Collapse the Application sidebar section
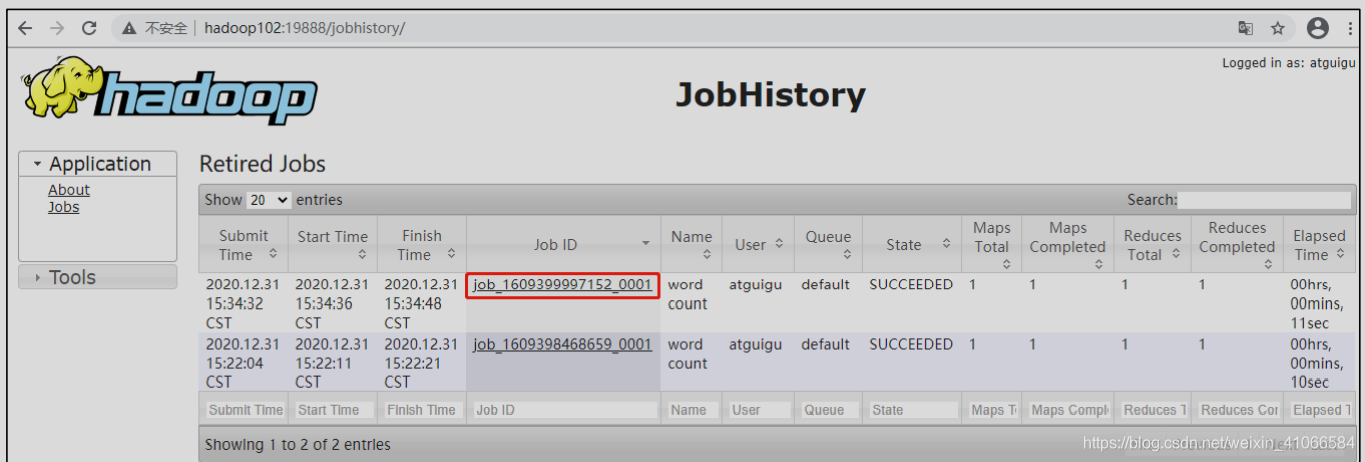The image size is (1365, 462). click(x=99, y=164)
